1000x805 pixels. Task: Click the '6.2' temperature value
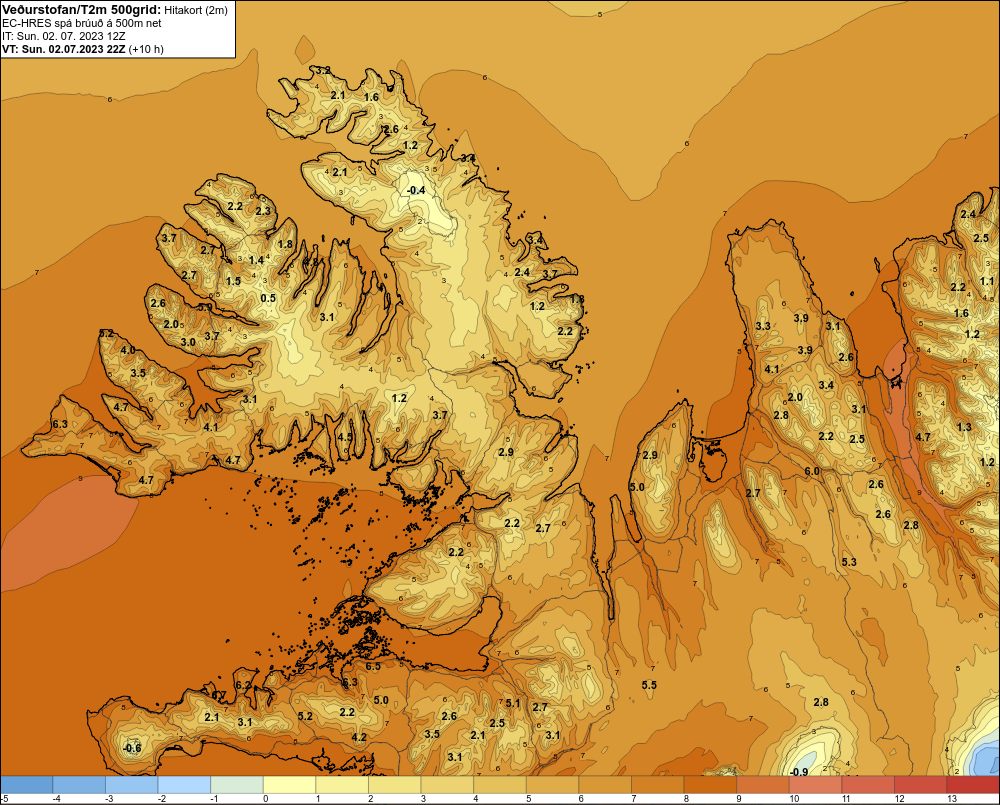[x=243, y=685]
